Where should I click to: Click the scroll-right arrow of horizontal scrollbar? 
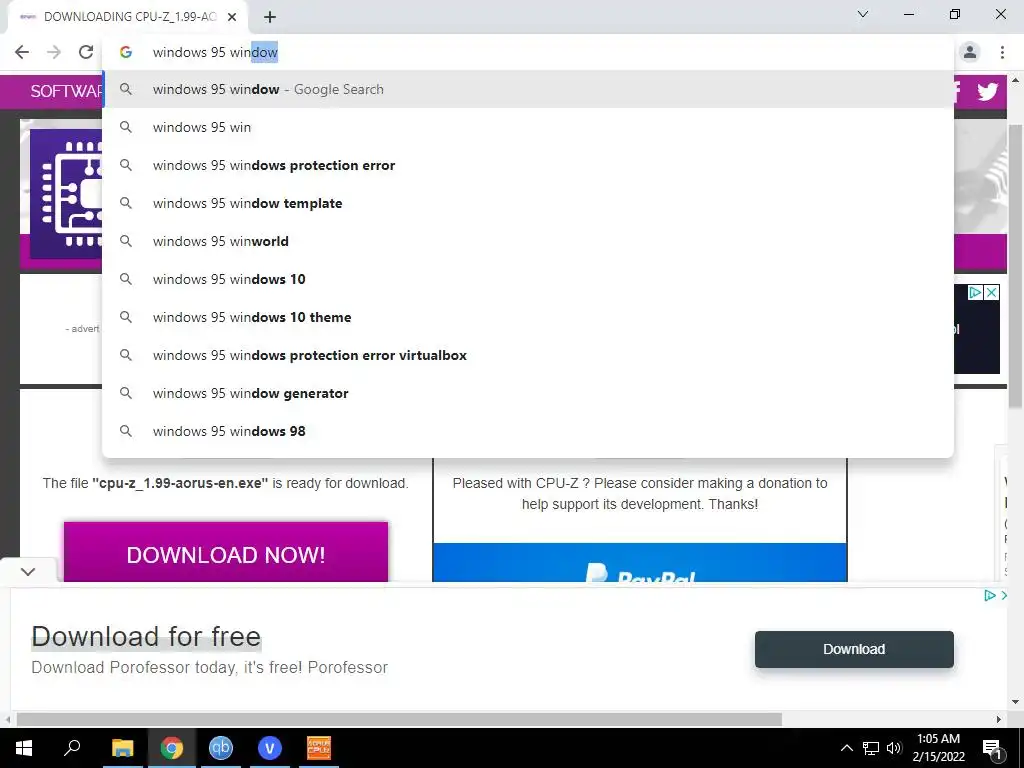tap(999, 719)
